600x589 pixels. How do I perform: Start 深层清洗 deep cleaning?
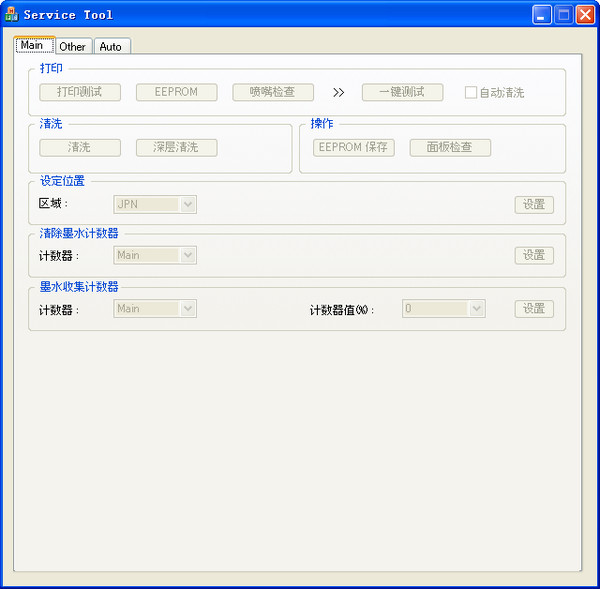pos(176,147)
